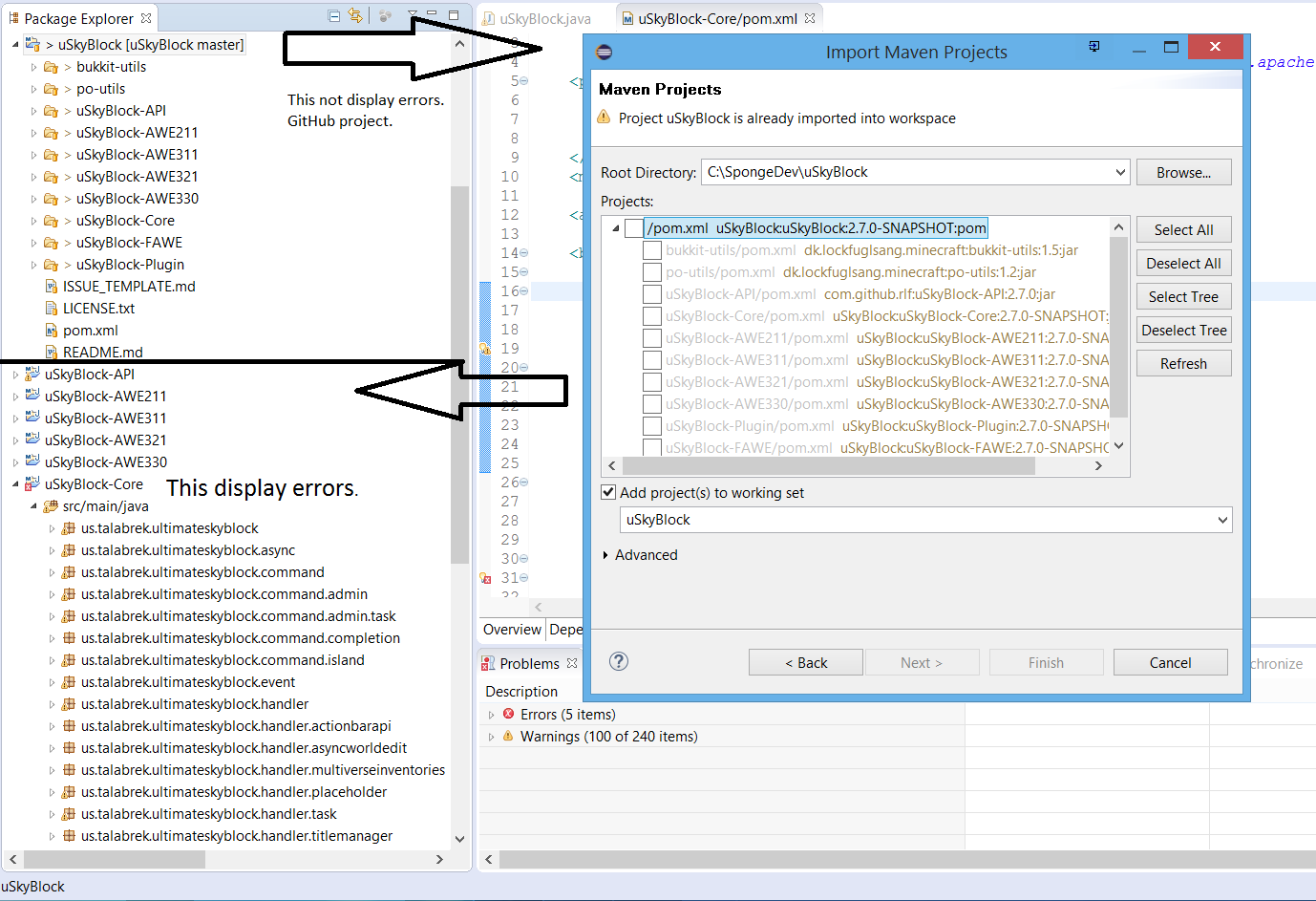Click Package Explorer vertical scrollbar thumb

tap(459, 375)
